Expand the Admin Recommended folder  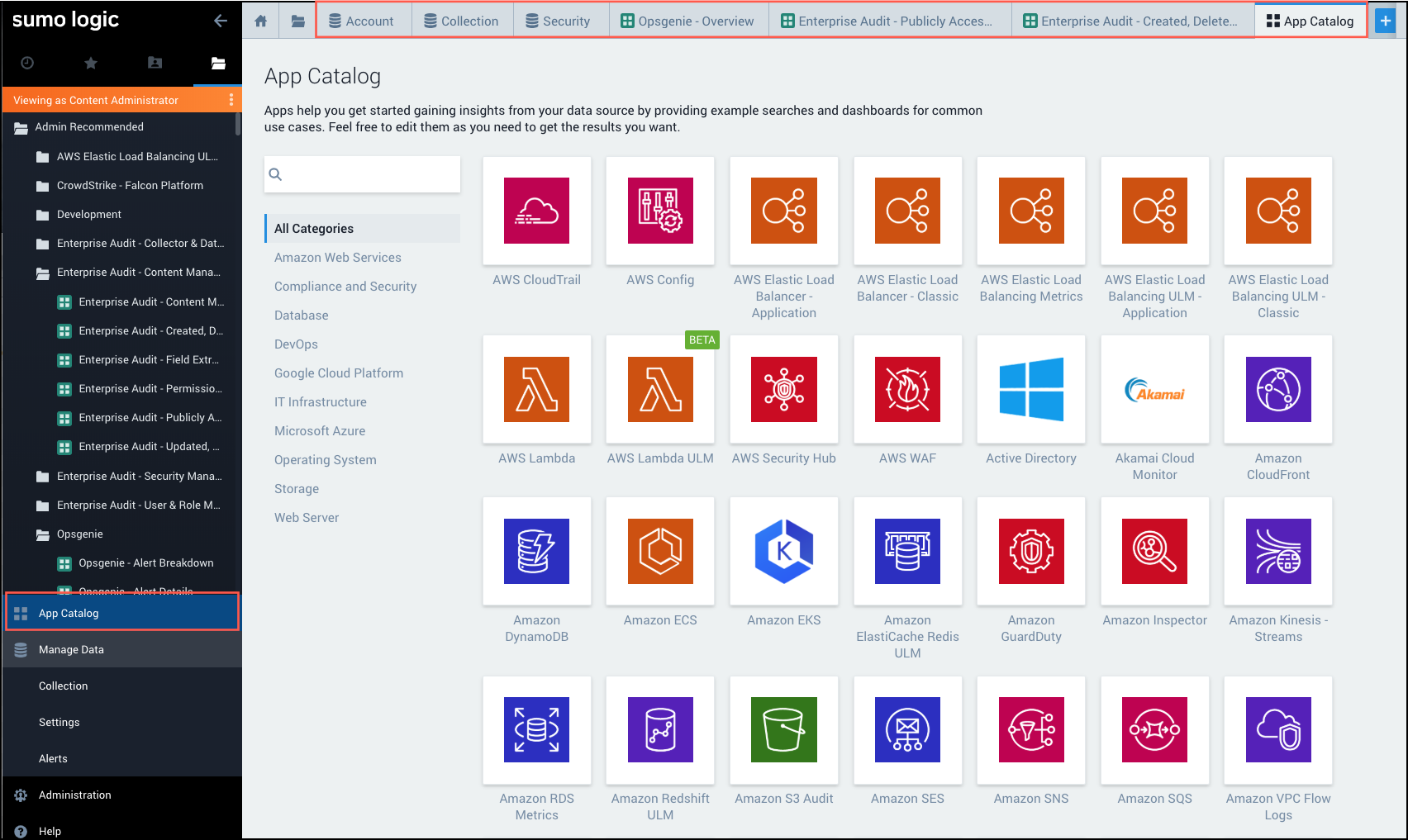click(21, 127)
